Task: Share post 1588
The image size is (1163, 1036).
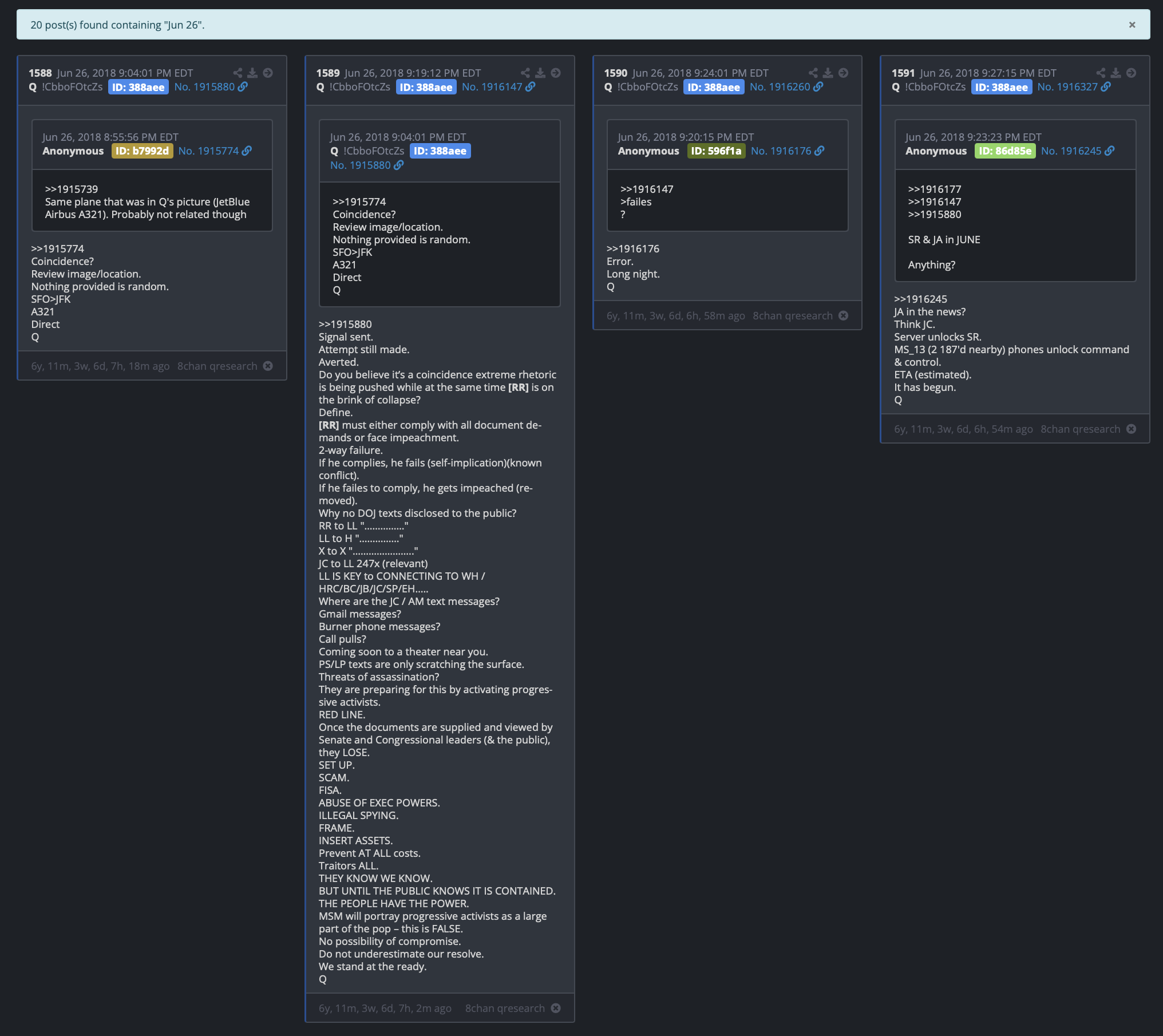Action: point(238,73)
